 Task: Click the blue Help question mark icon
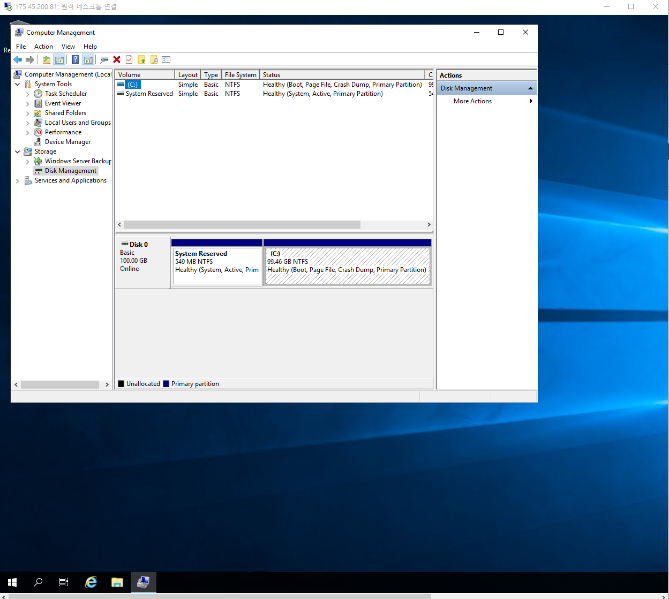click(75, 60)
